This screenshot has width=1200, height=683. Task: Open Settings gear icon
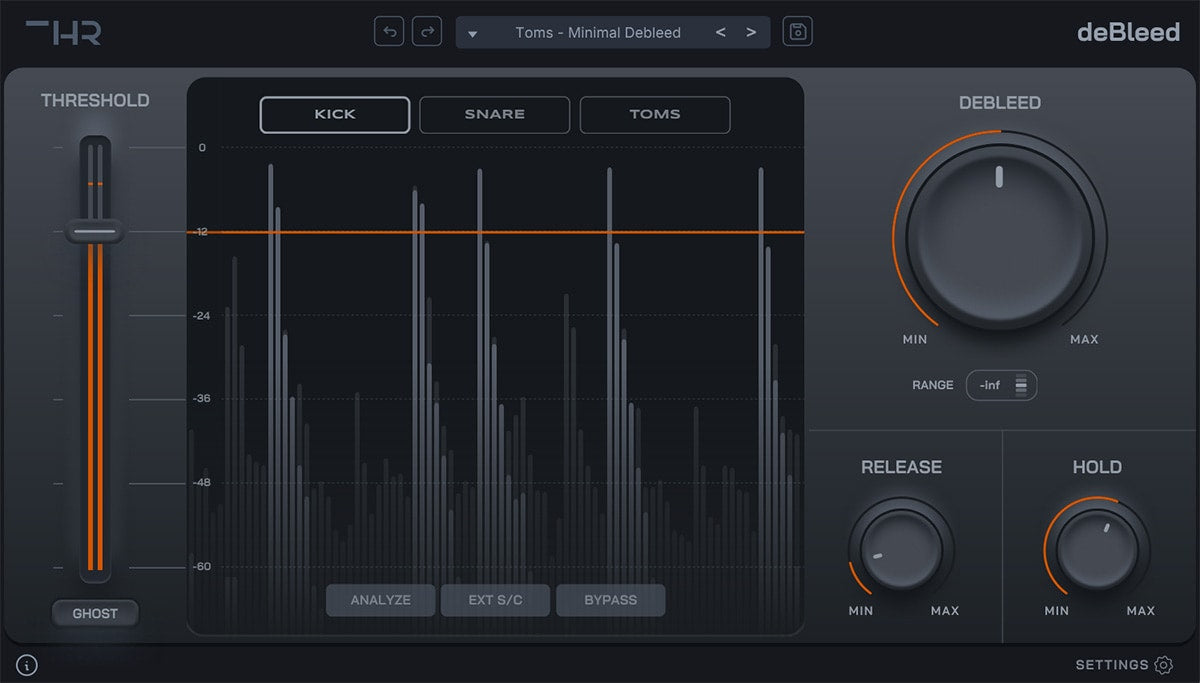[x=1163, y=665]
